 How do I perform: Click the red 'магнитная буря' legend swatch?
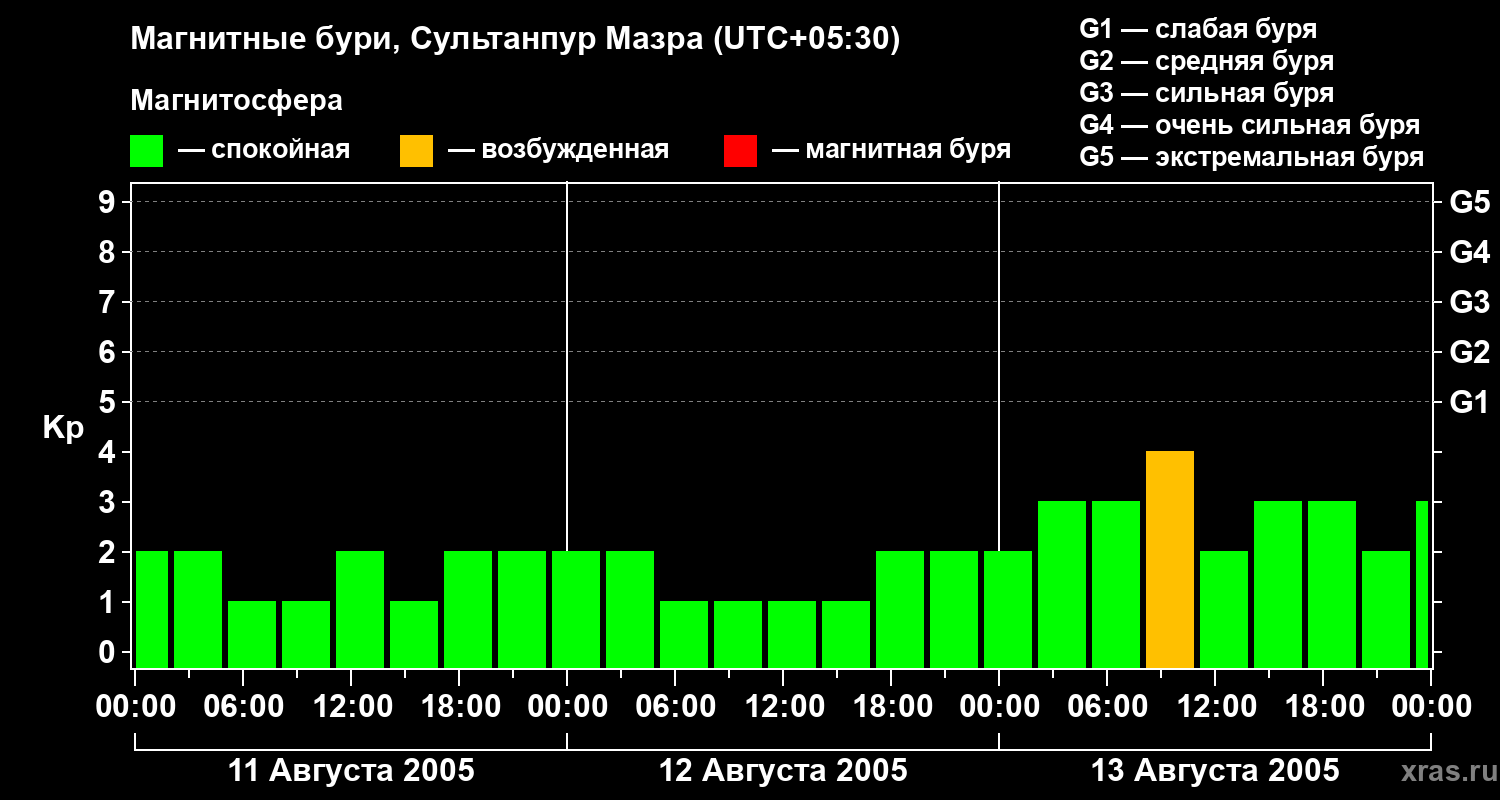[x=741, y=151]
